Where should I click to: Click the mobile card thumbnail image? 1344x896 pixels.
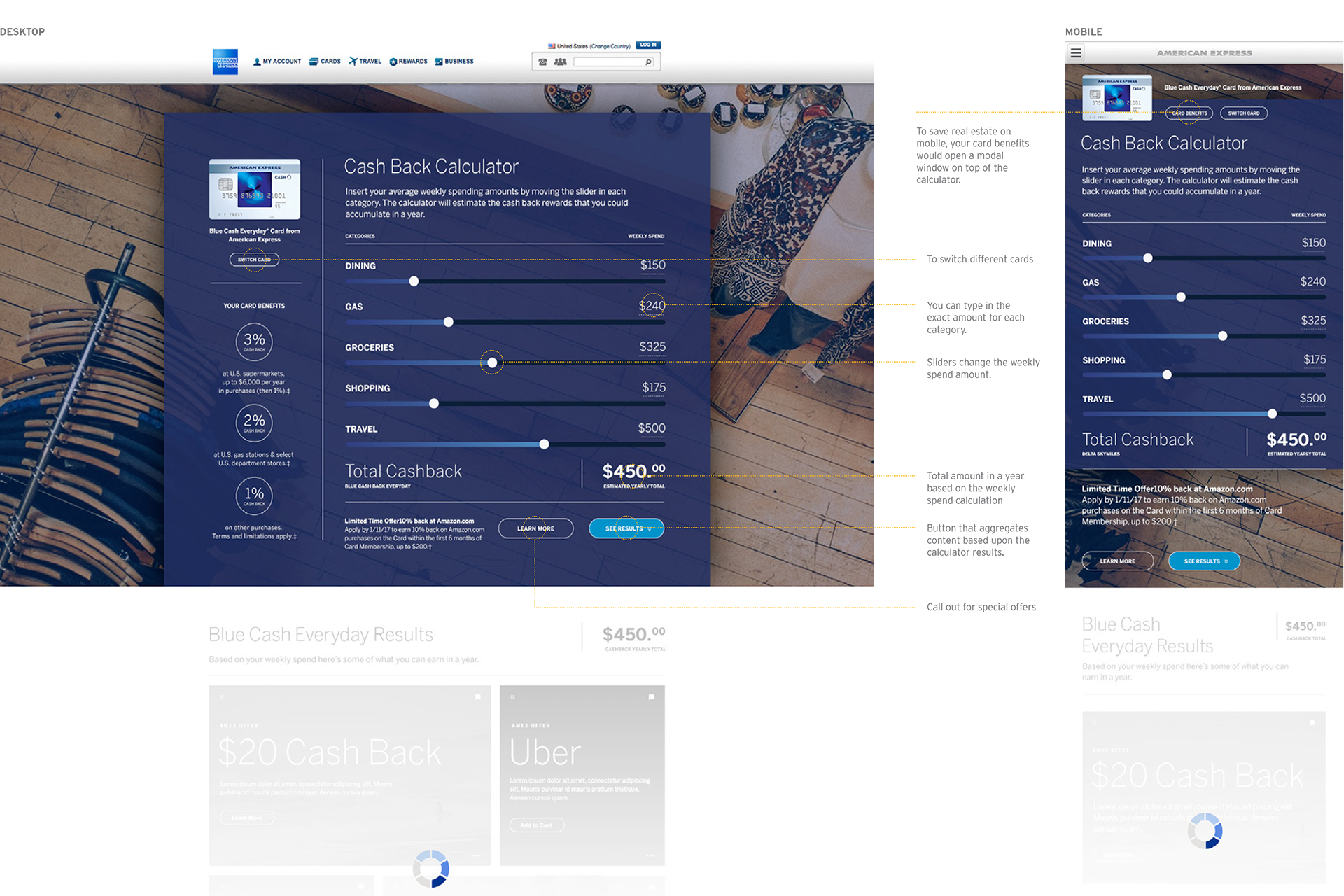point(1117,97)
